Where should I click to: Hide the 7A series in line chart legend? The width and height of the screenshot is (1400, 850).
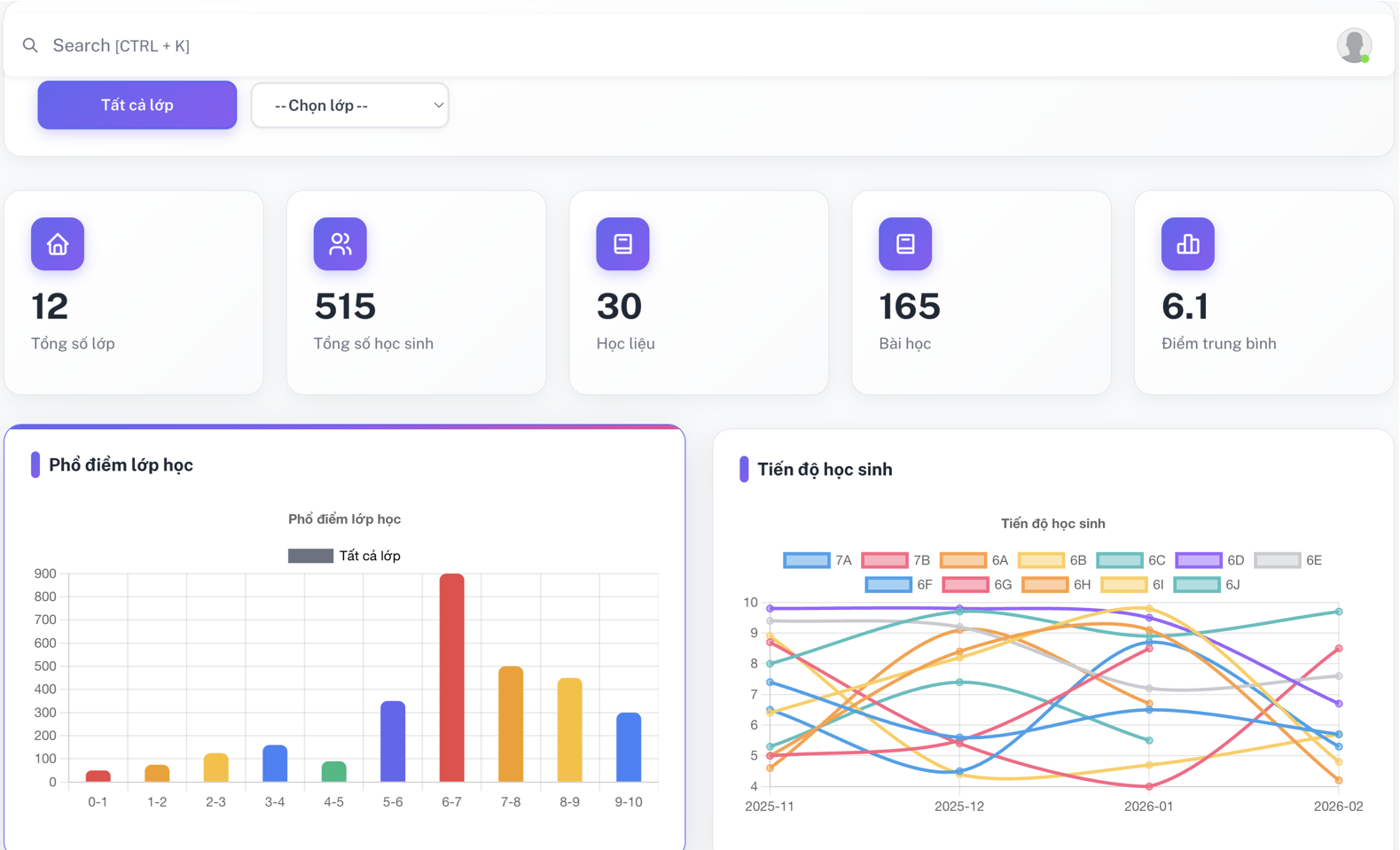[817, 560]
